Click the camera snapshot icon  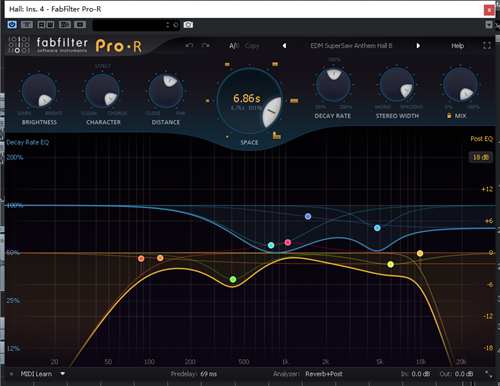[188, 25]
